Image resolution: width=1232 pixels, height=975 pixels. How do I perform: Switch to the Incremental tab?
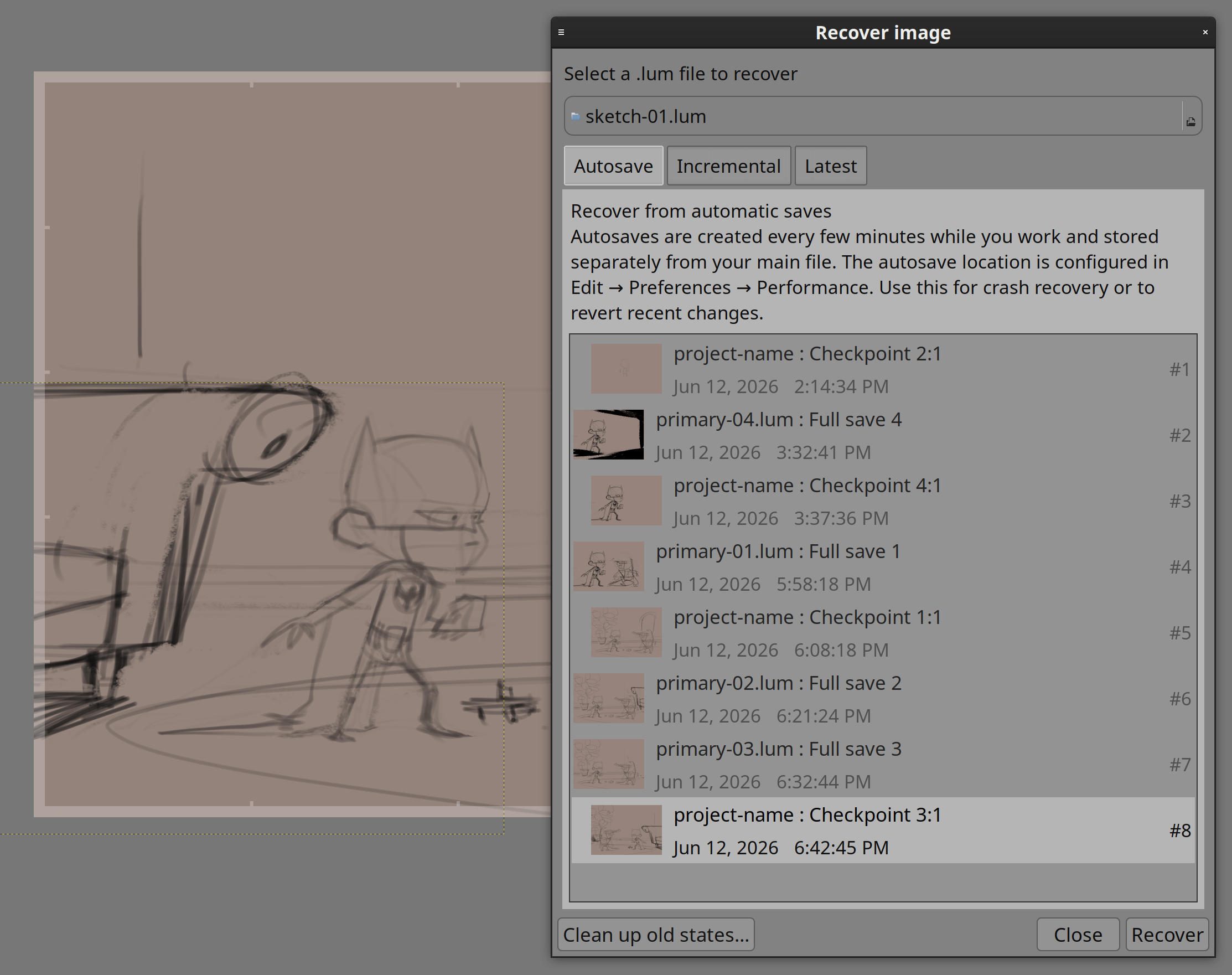pos(729,166)
